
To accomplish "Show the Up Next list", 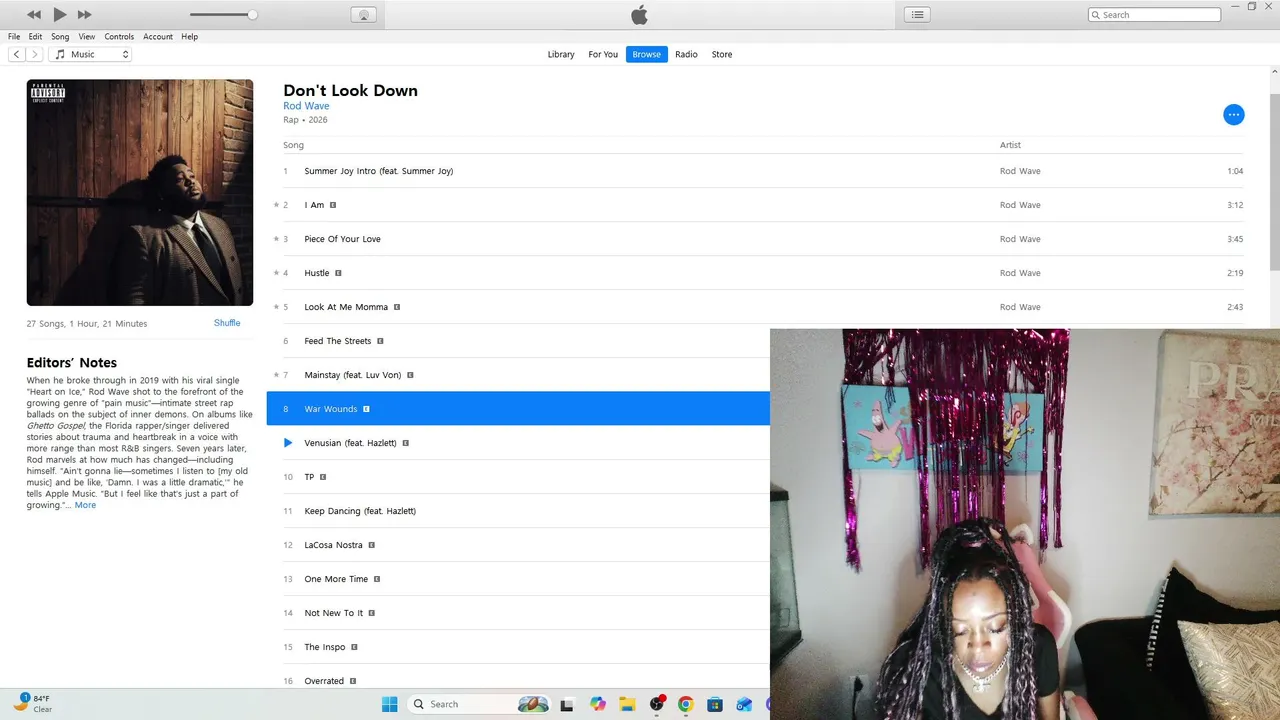I will (x=917, y=14).
